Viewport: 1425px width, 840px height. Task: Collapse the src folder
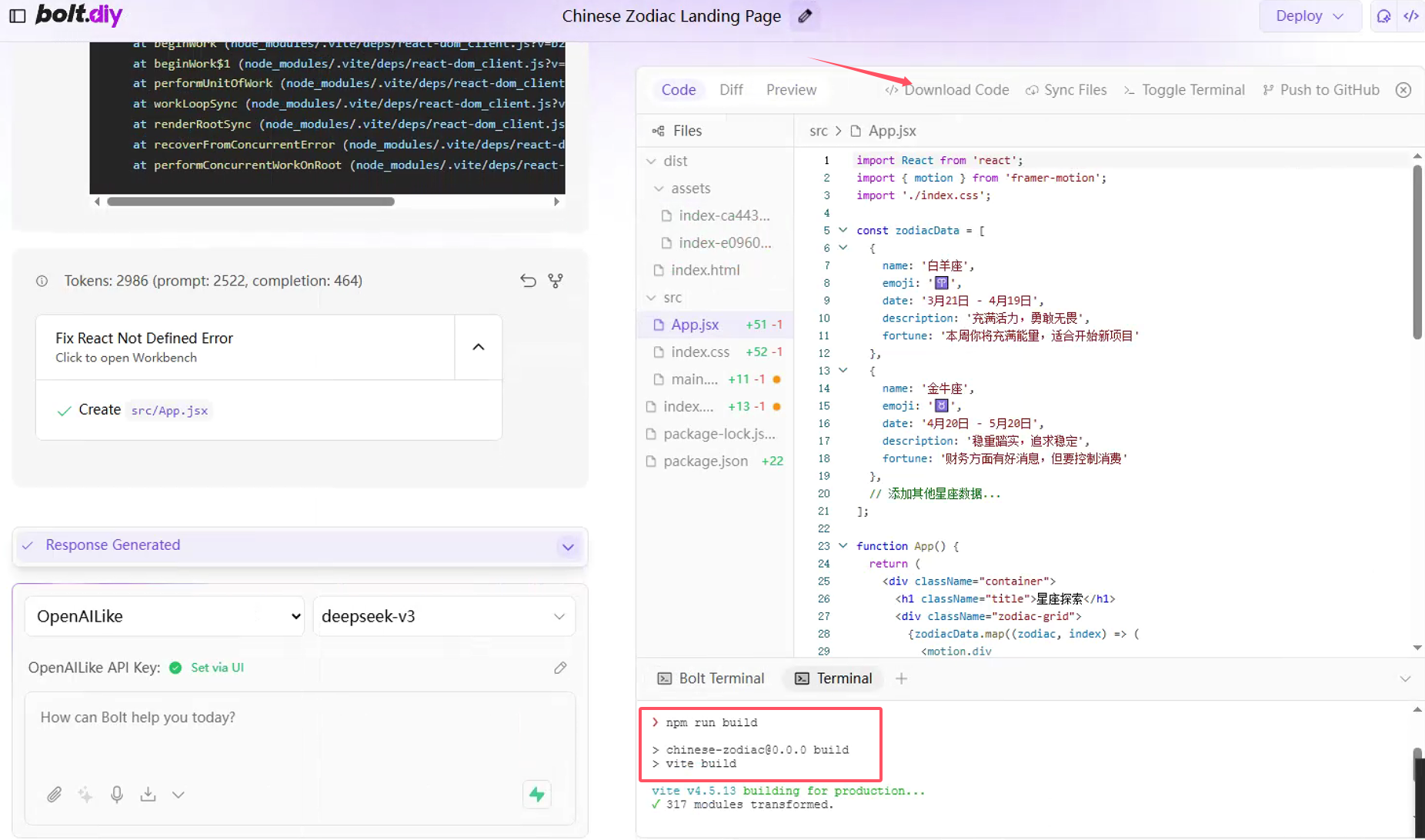(652, 298)
